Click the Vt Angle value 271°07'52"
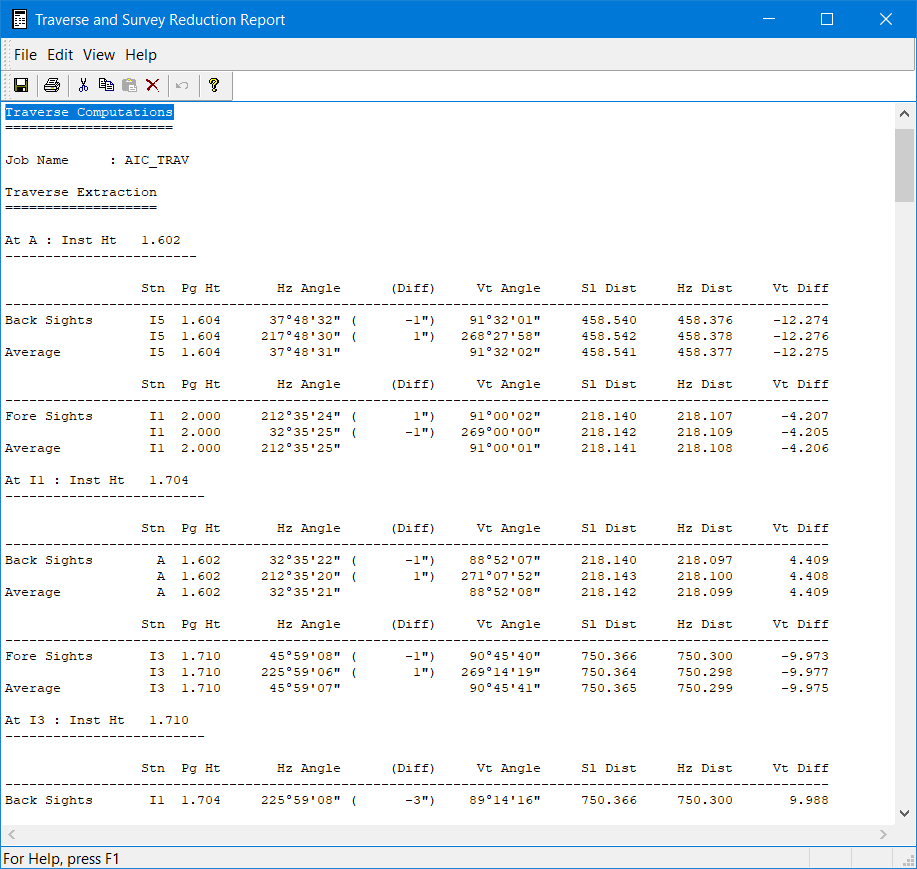 click(x=501, y=576)
